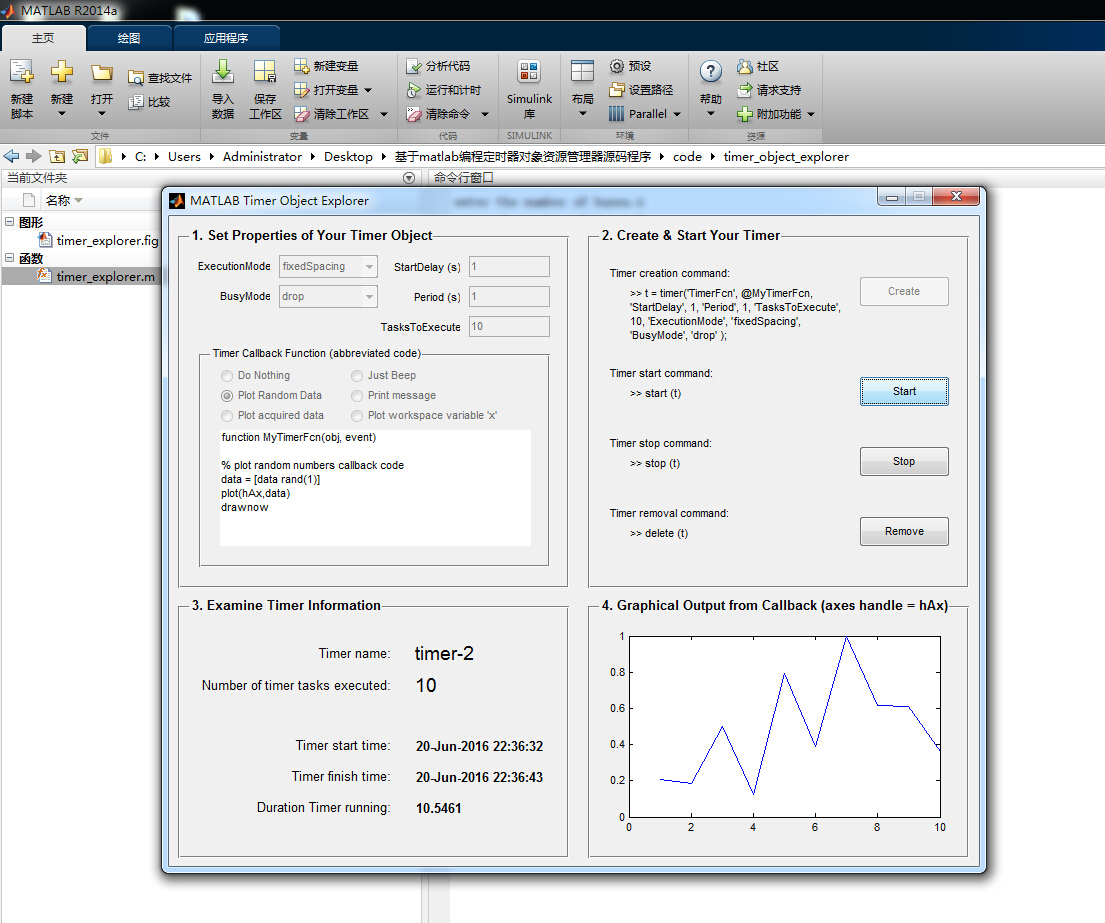The width and height of the screenshot is (1105, 923).
Task: Click the 设置路径 (Set Path) icon
Action: [617, 90]
